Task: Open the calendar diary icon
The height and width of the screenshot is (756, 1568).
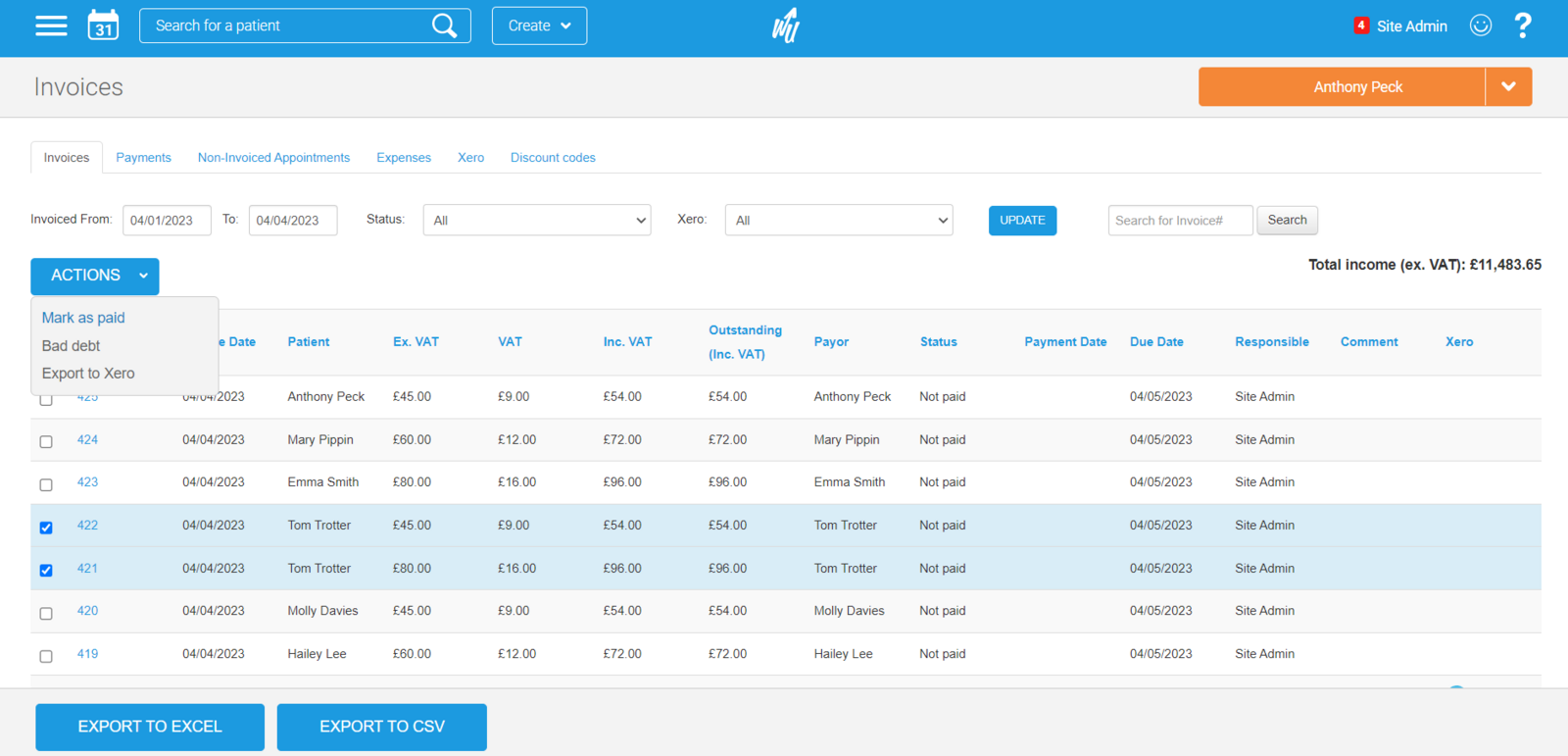Action: point(103,25)
